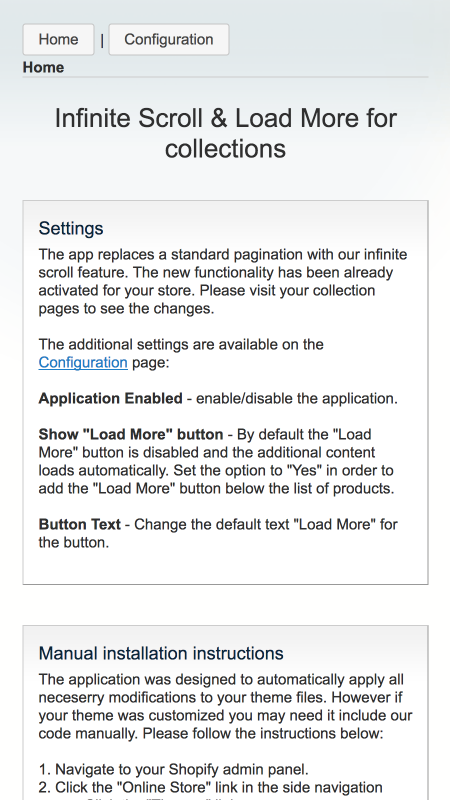
Task: Click step 1 Navigate to Shopify admin panel
Action: point(173,769)
